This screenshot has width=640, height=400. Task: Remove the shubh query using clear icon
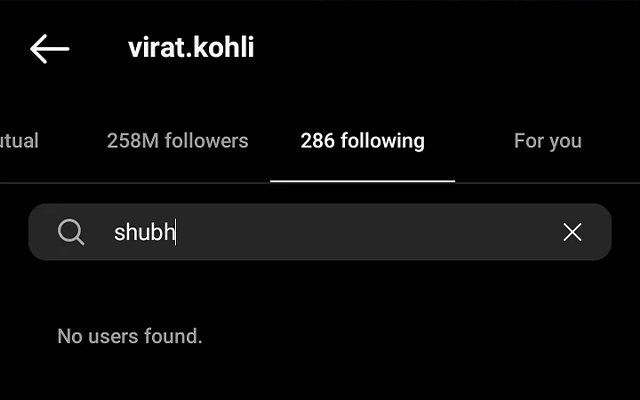tap(572, 232)
